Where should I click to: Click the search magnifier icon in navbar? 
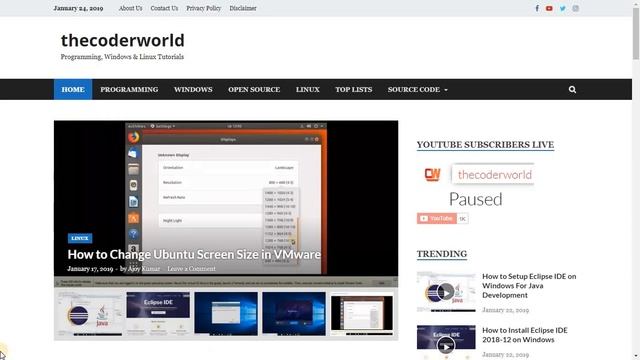(572, 89)
